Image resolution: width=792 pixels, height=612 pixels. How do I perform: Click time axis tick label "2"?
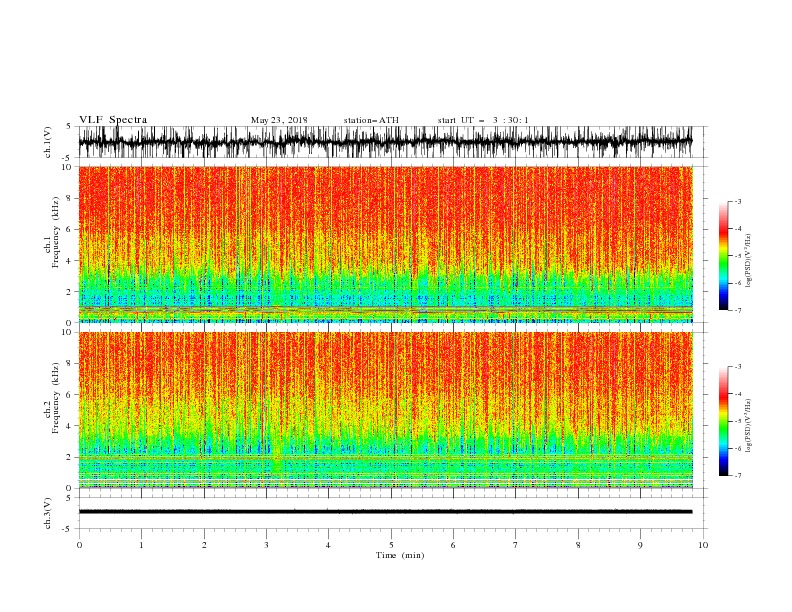click(x=204, y=545)
